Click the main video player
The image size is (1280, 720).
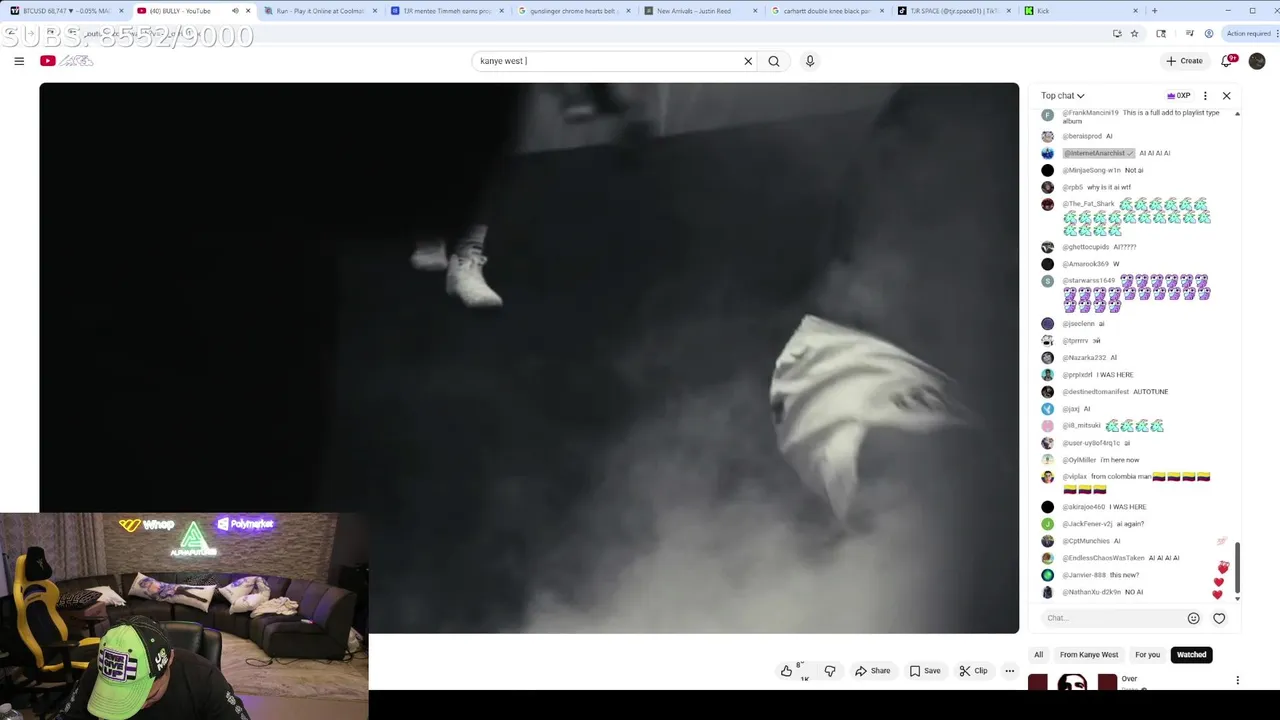click(529, 358)
